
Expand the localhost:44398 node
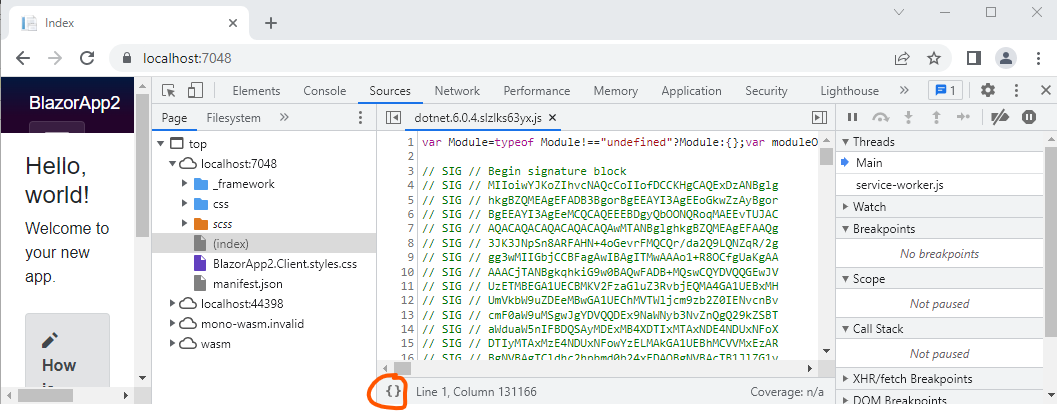click(x=173, y=303)
